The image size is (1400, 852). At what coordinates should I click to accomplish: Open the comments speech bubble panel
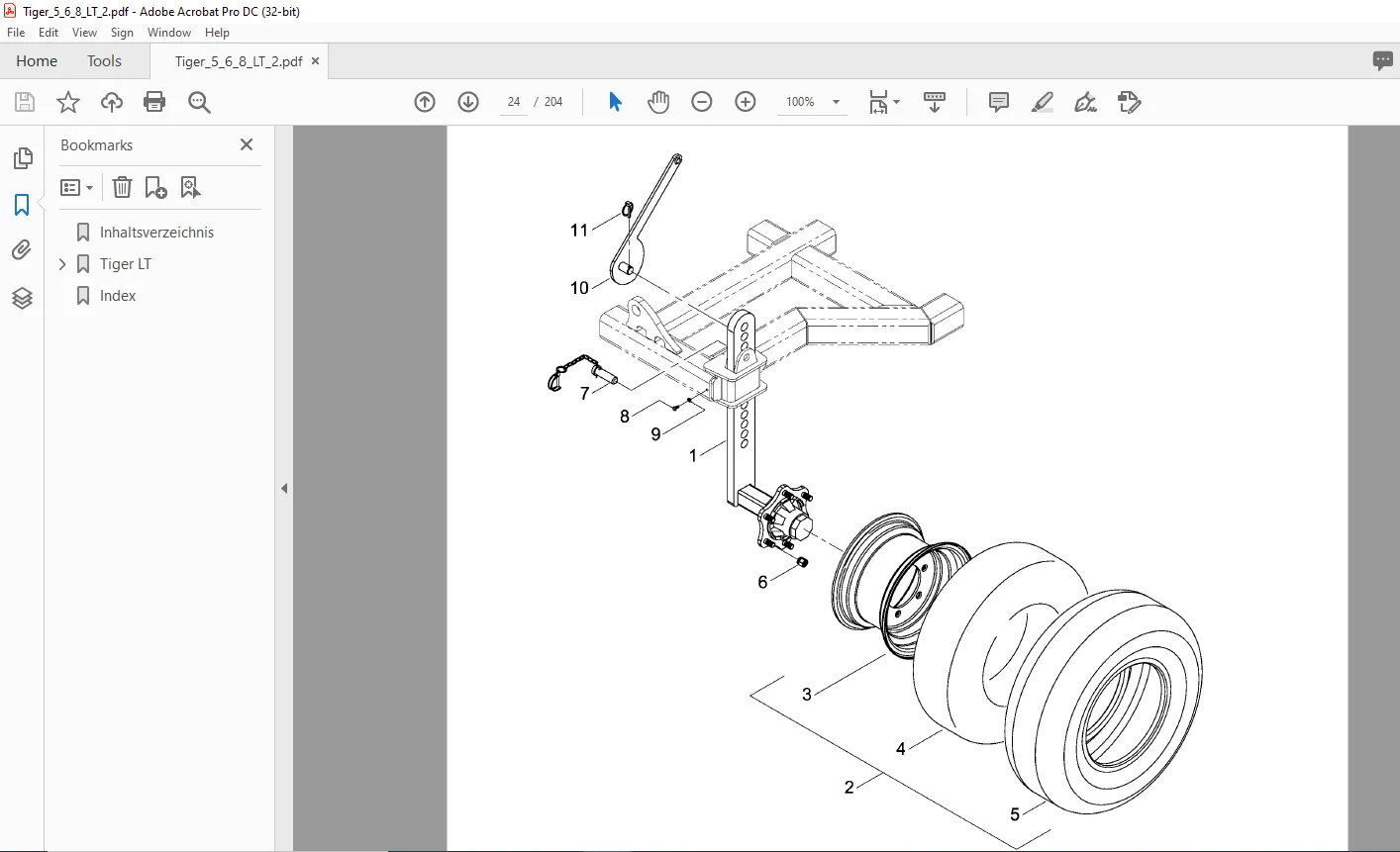(x=1383, y=60)
